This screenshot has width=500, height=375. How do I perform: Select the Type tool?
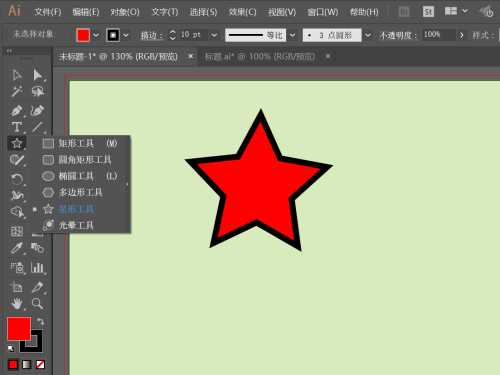pos(17,127)
